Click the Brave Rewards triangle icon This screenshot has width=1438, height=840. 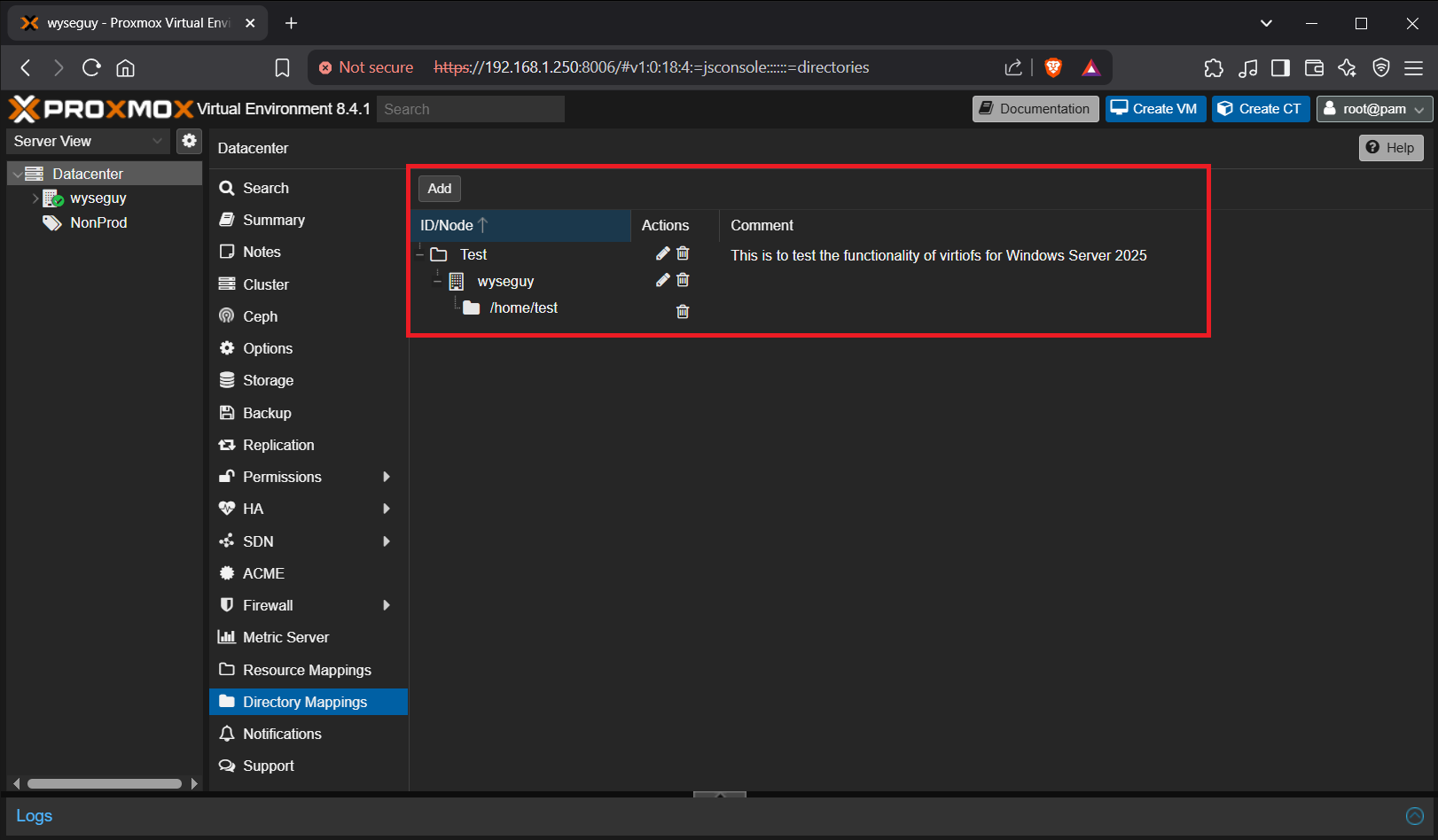tap(1091, 67)
